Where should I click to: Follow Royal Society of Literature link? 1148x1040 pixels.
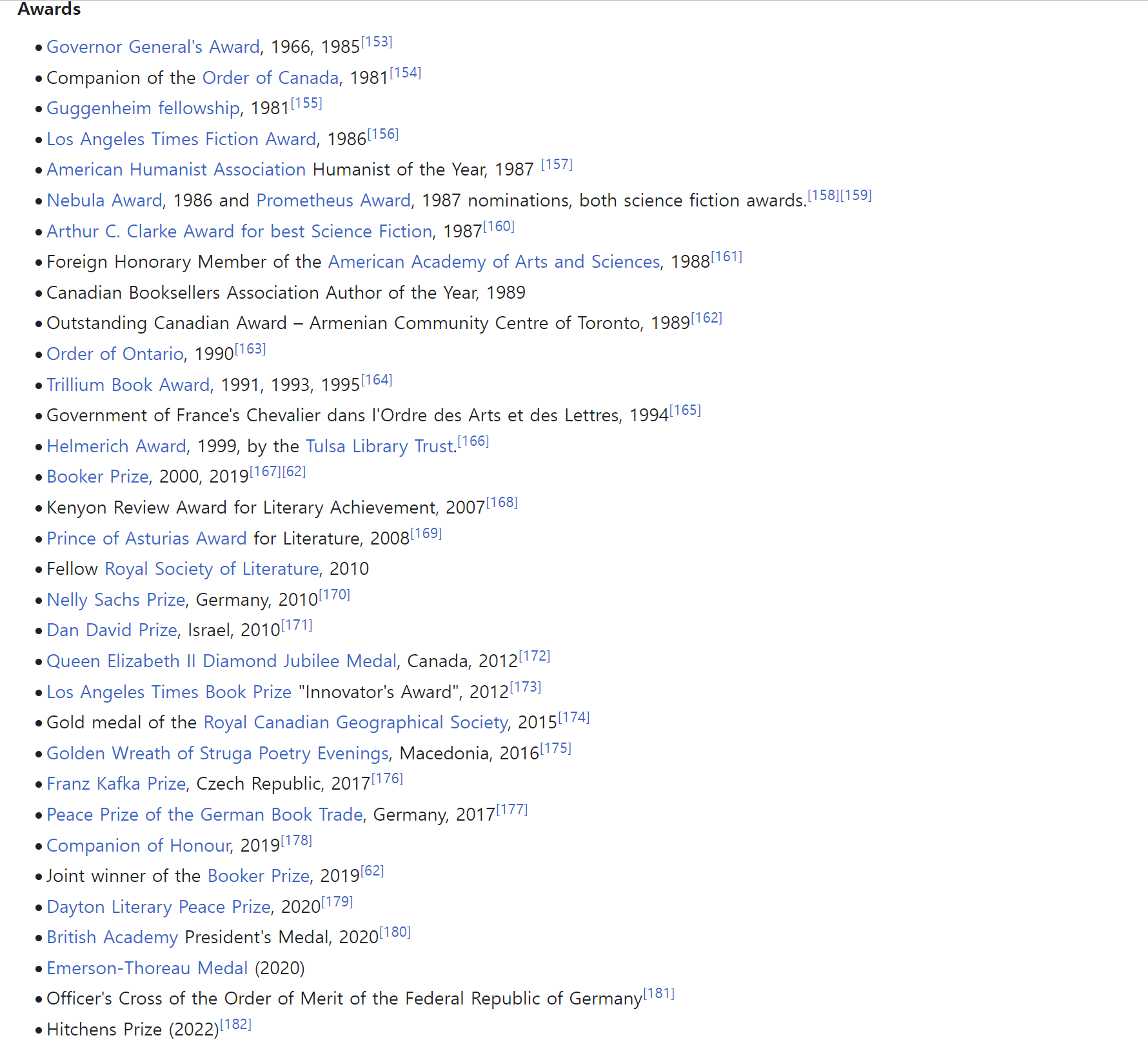point(212,569)
